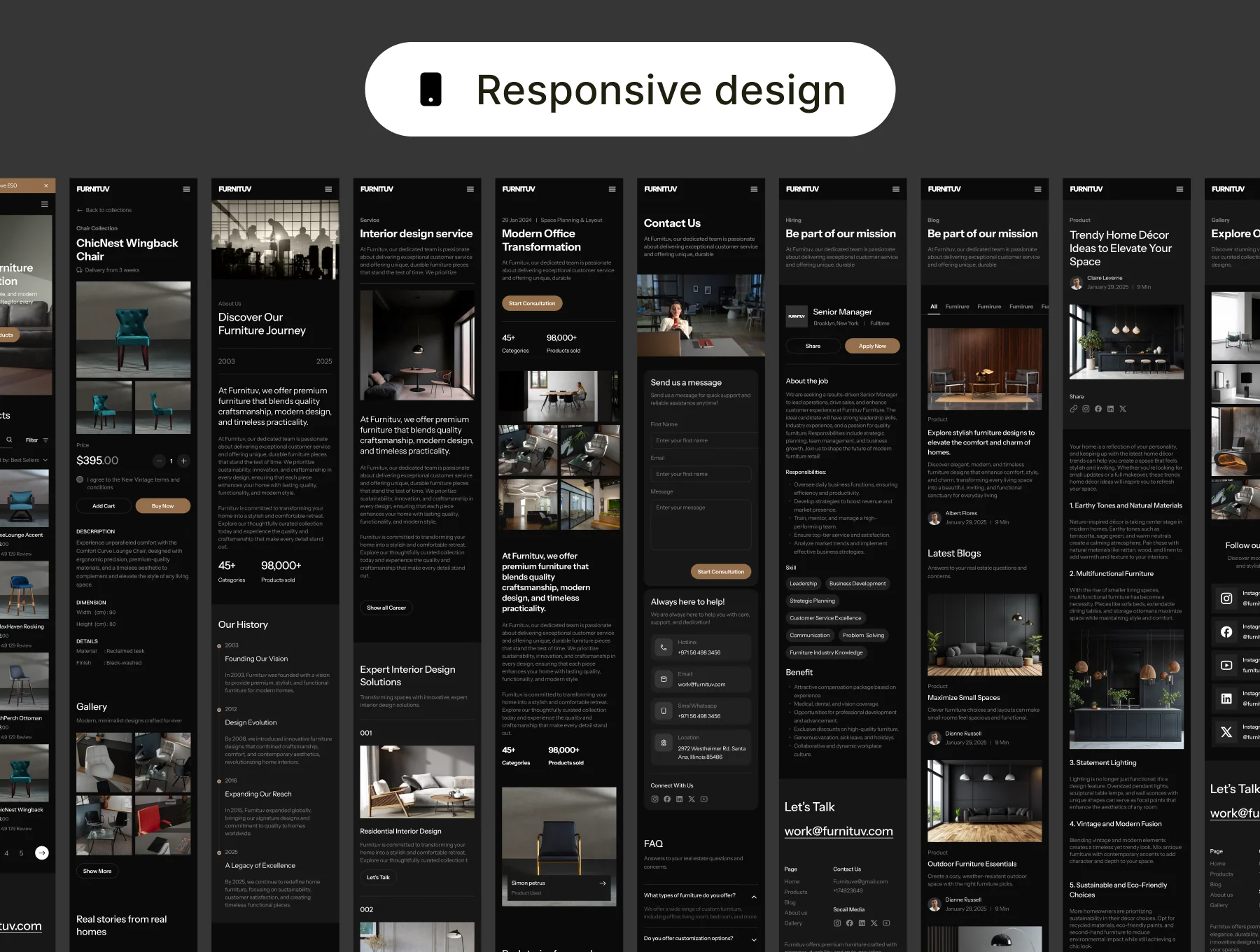This screenshot has width=1260, height=952.
Task: Click the Buy Now button
Action: [162, 506]
